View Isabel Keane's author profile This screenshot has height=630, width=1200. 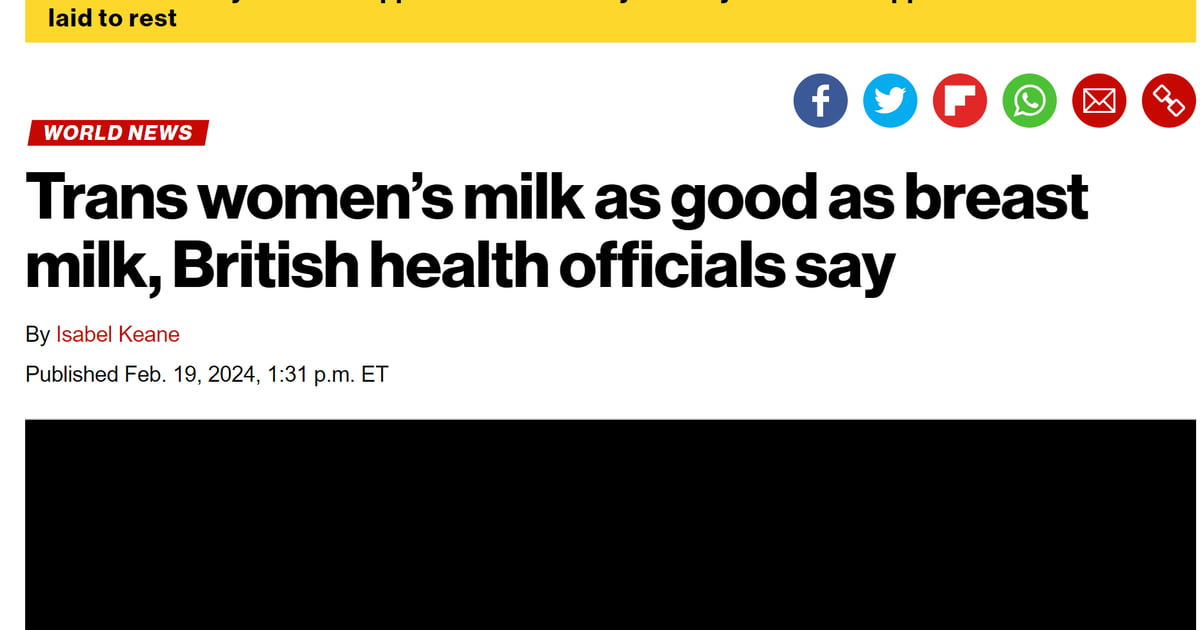[x=118, y=334]
